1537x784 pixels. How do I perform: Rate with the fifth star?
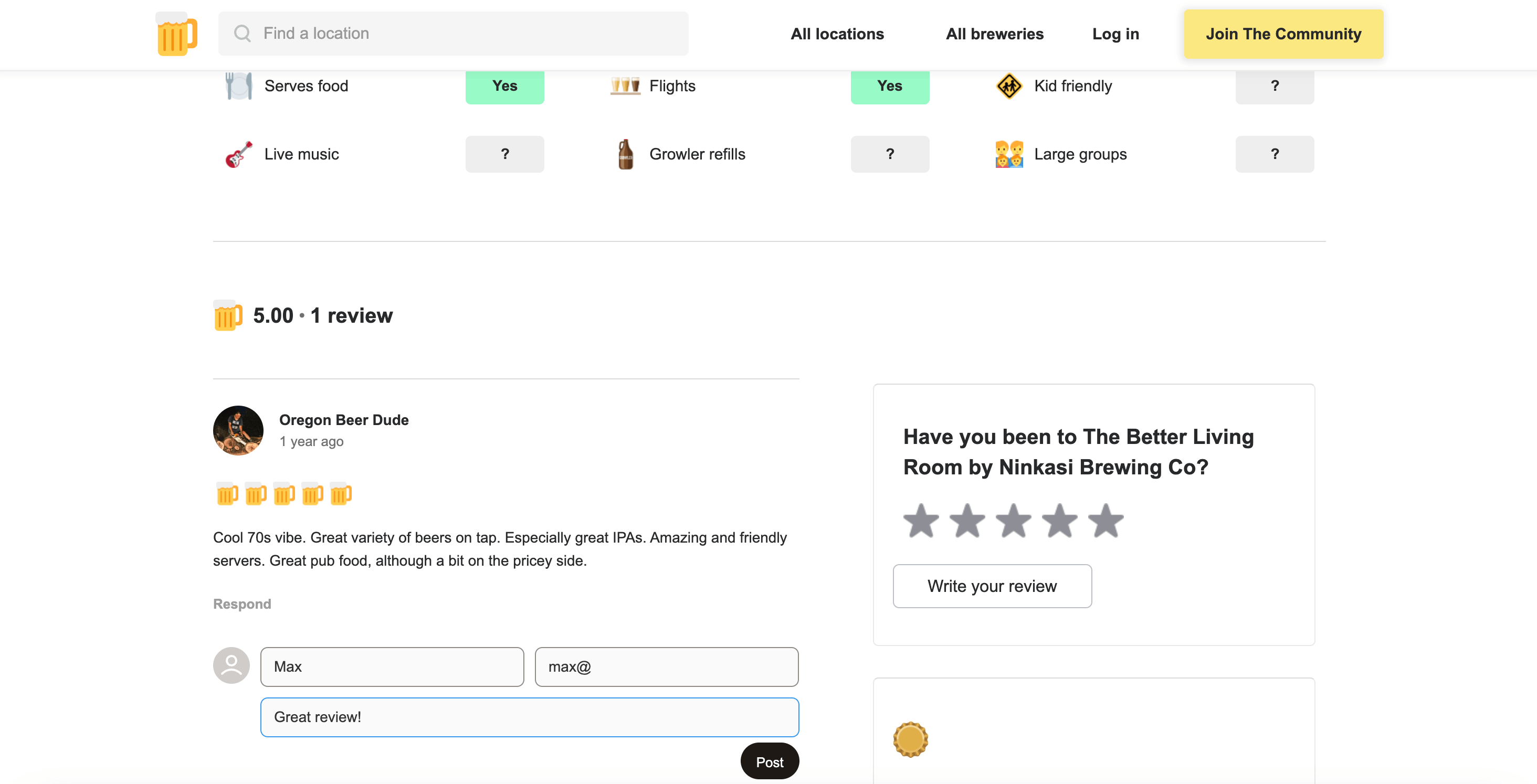click(1106, 521)
